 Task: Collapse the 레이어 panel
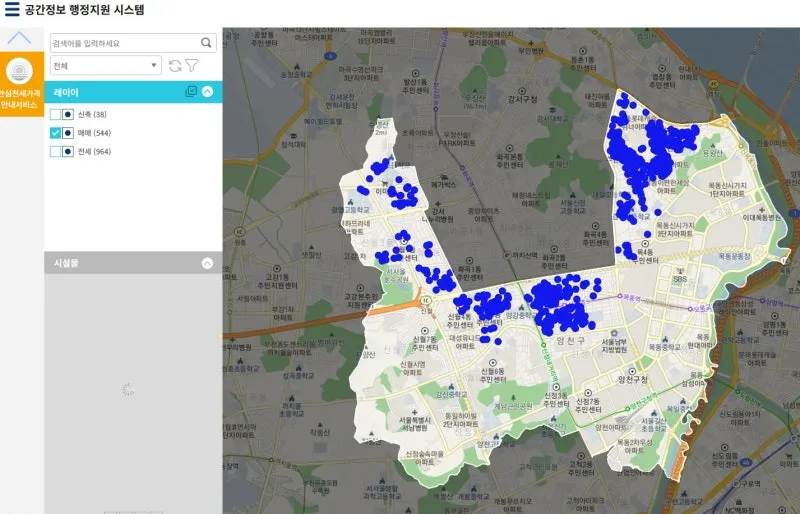pos(208,92)
